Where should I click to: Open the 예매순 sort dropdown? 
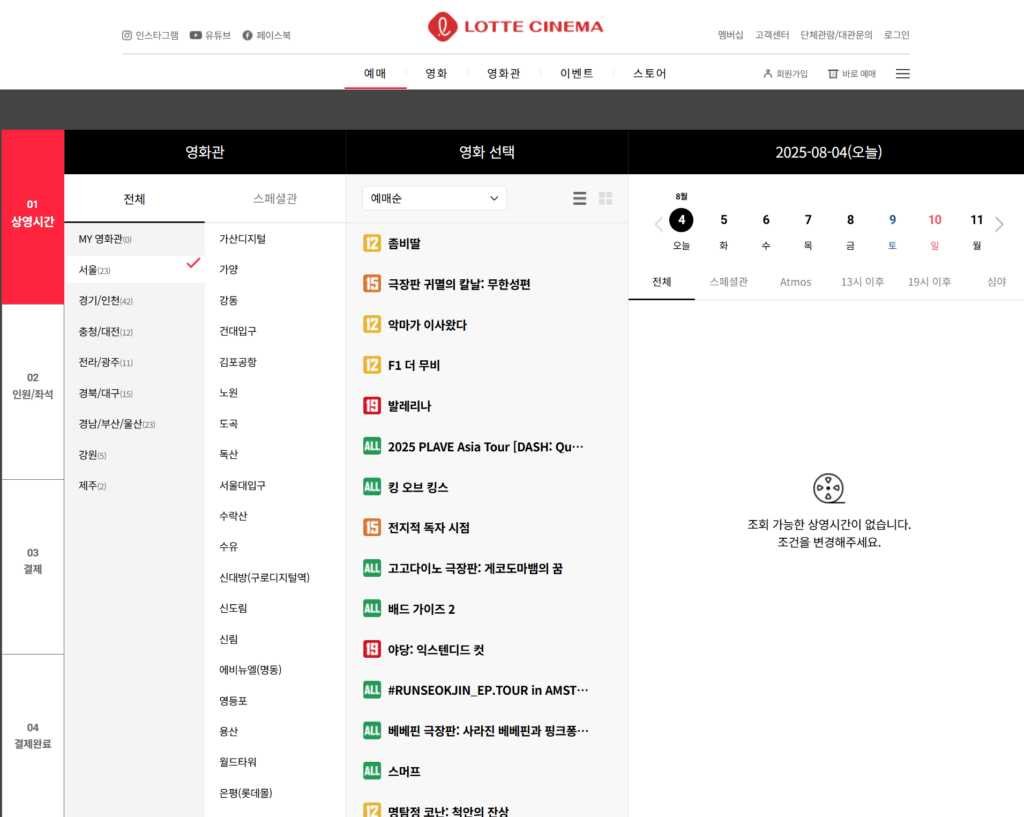click(434, 198)
